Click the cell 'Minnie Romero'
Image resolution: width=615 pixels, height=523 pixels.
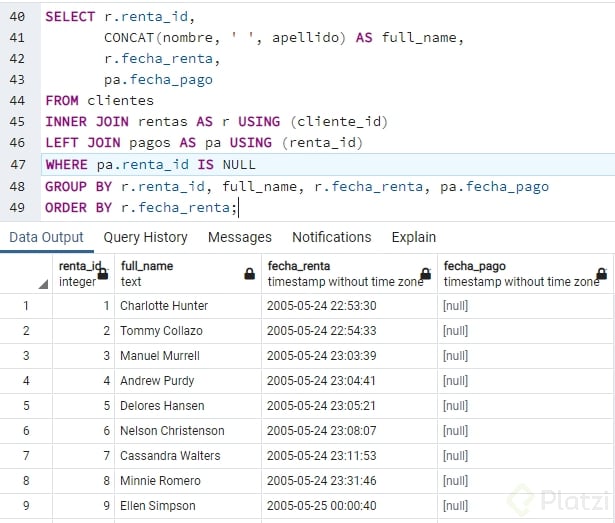(x=188, y=481)
